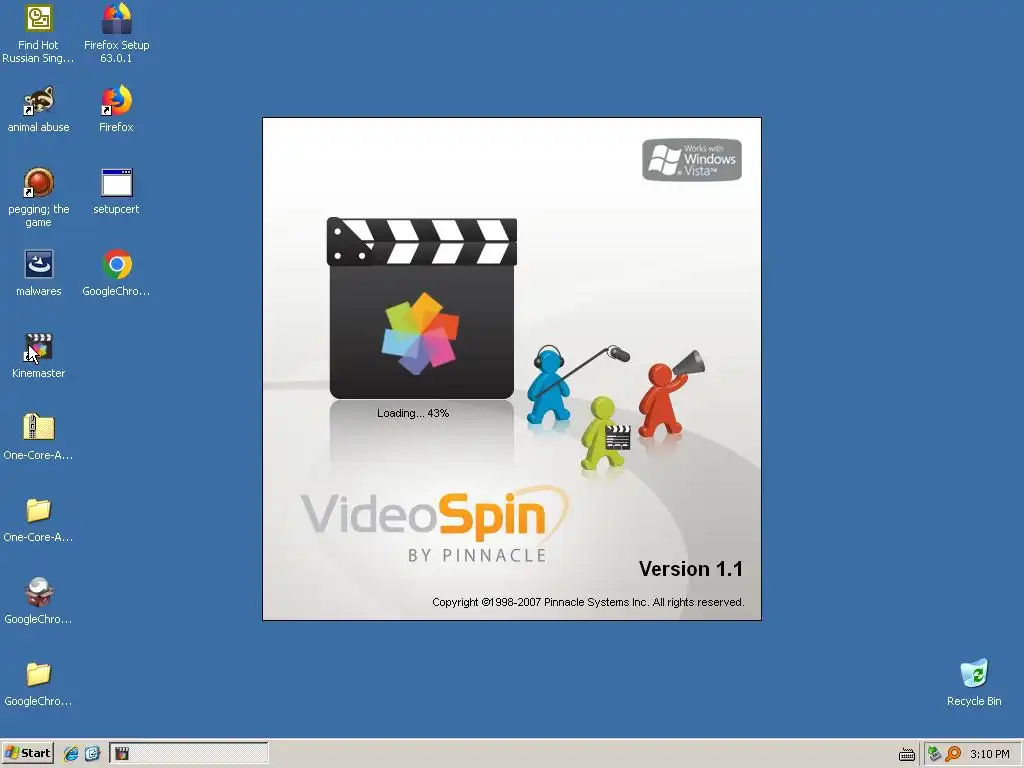This screenshot has width=1024, height=768.
Task: Select the zipped One-Core-A archive icon
Action: tap(38, 437)
